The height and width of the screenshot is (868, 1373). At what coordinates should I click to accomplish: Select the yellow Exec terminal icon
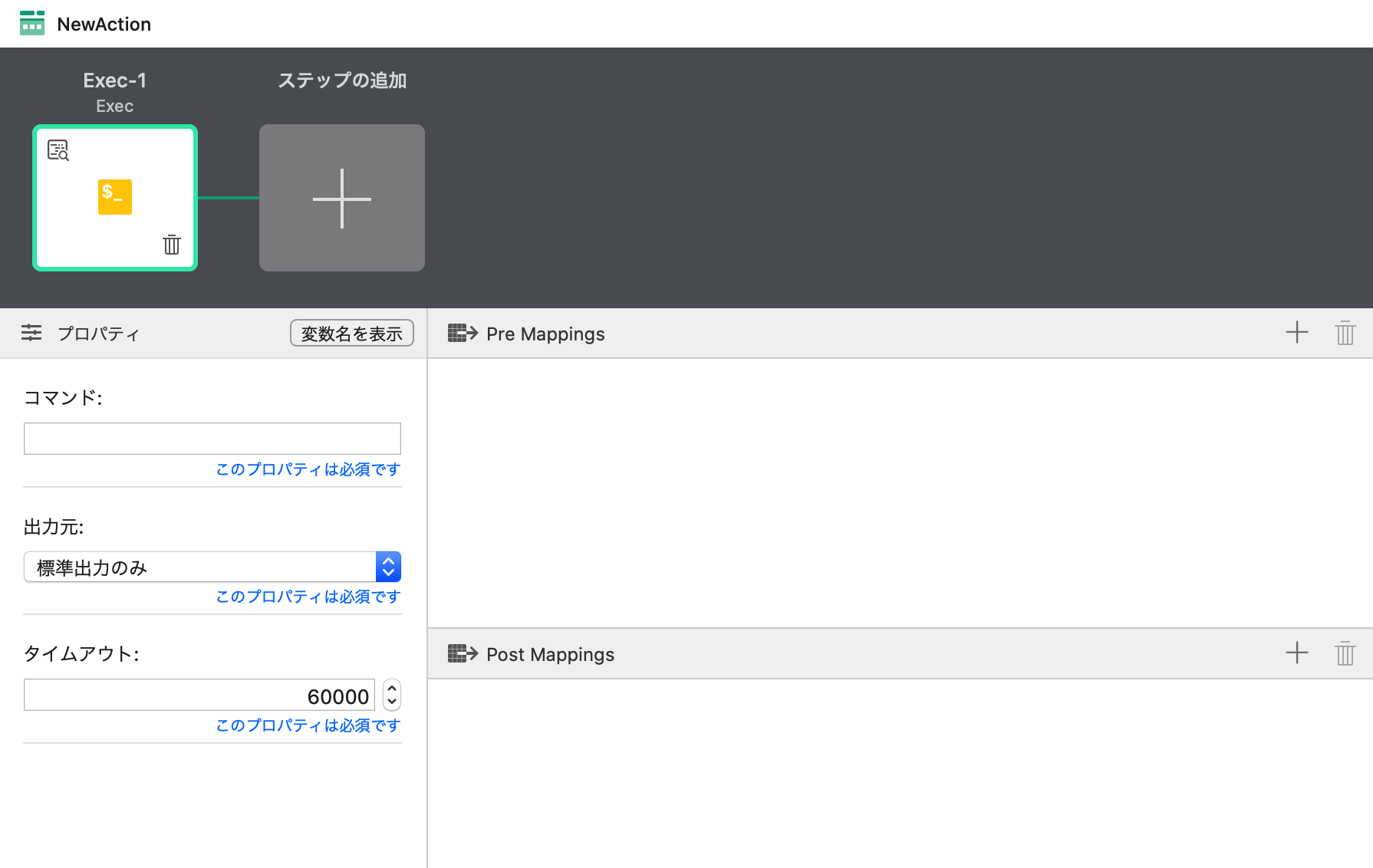pyautogui.click(x=115, y=196)
